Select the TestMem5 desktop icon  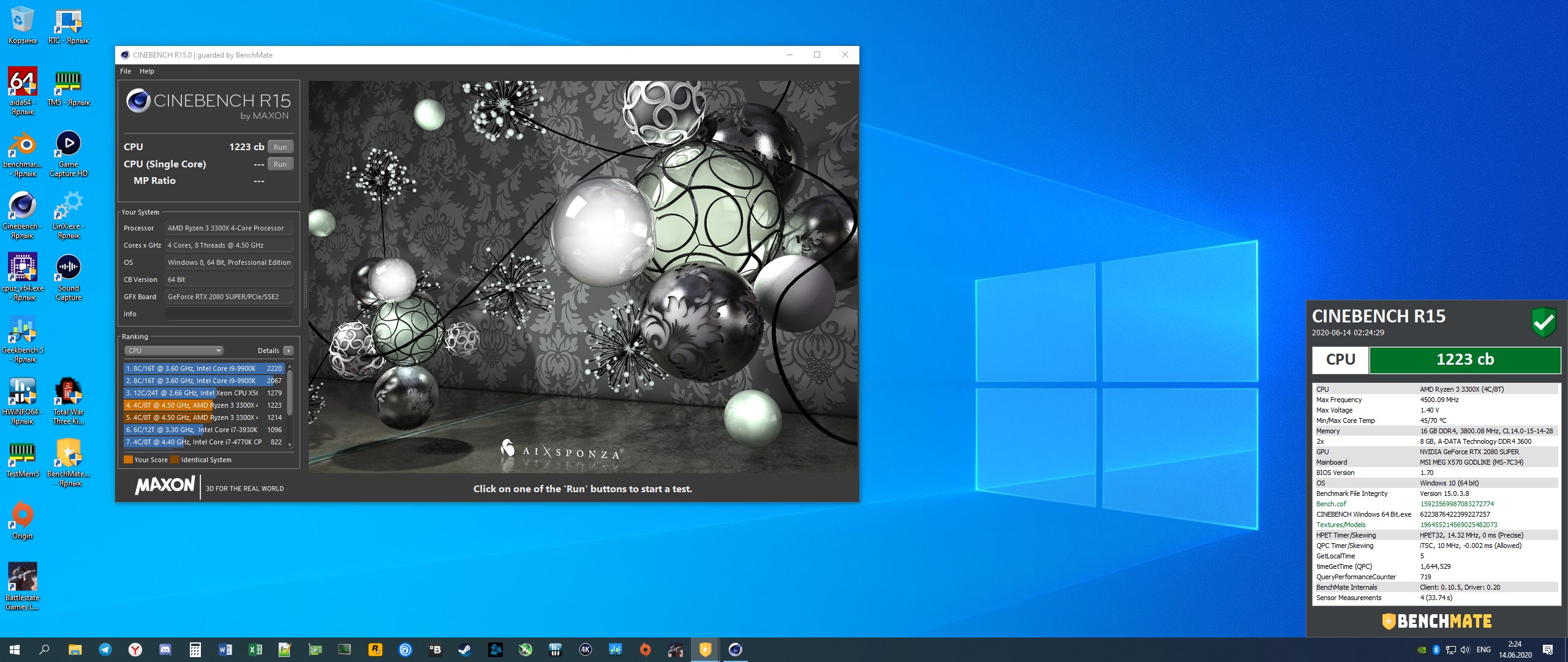click(23, 460)
